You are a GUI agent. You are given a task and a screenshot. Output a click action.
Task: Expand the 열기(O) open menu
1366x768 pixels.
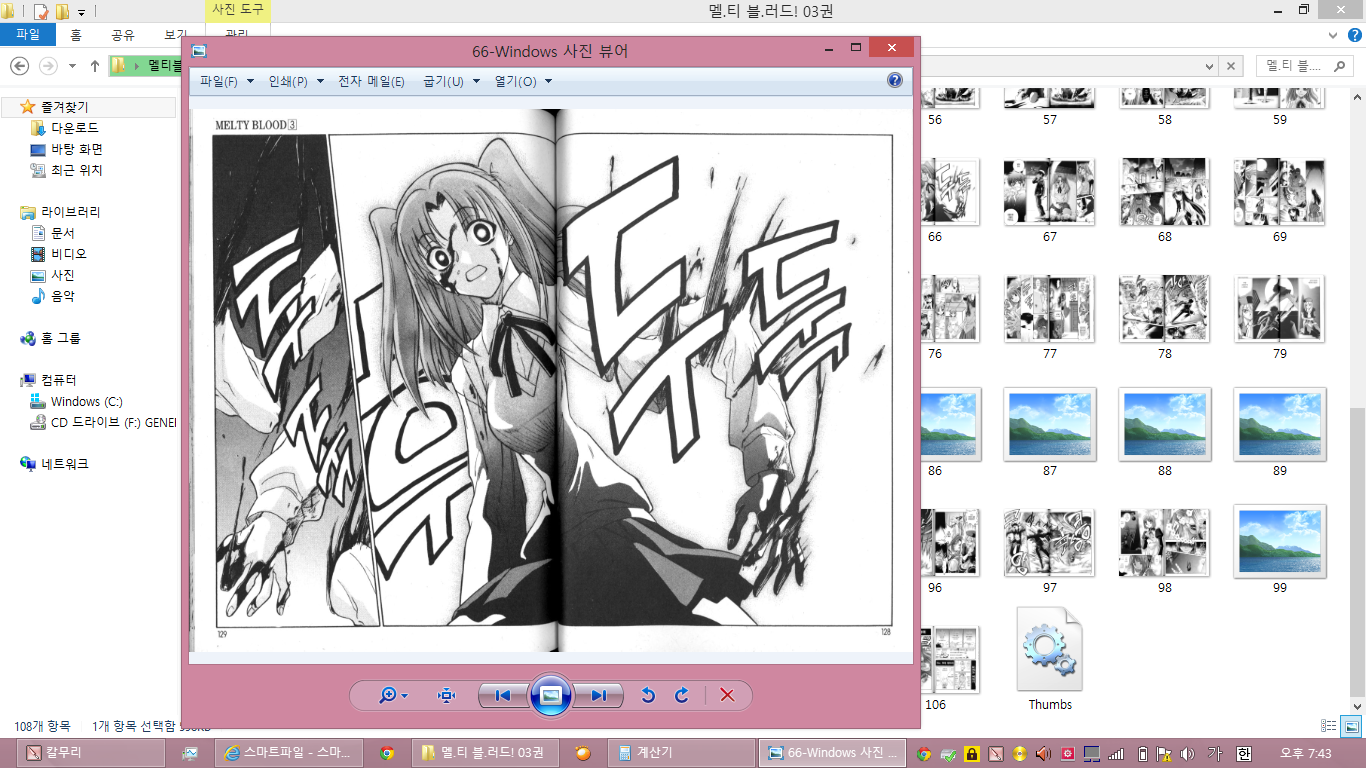pos(522,82)
